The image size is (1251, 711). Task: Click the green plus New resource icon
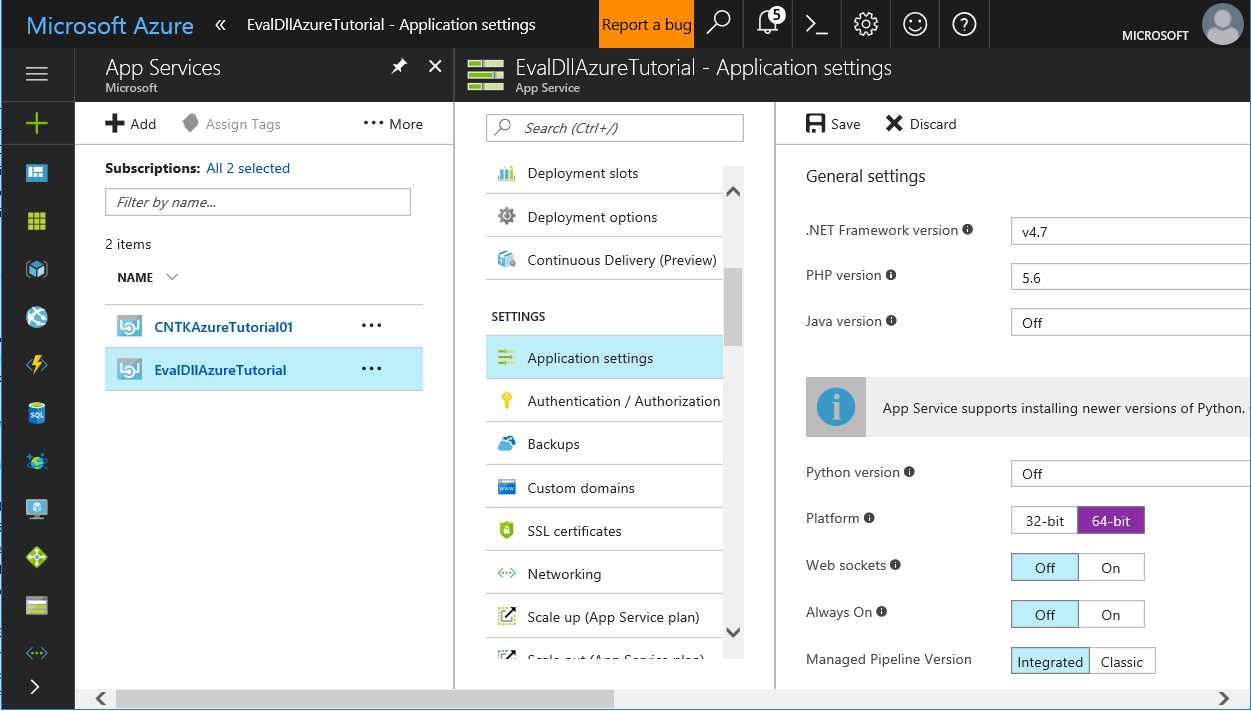pyautogui.click(x=37, y=123)
